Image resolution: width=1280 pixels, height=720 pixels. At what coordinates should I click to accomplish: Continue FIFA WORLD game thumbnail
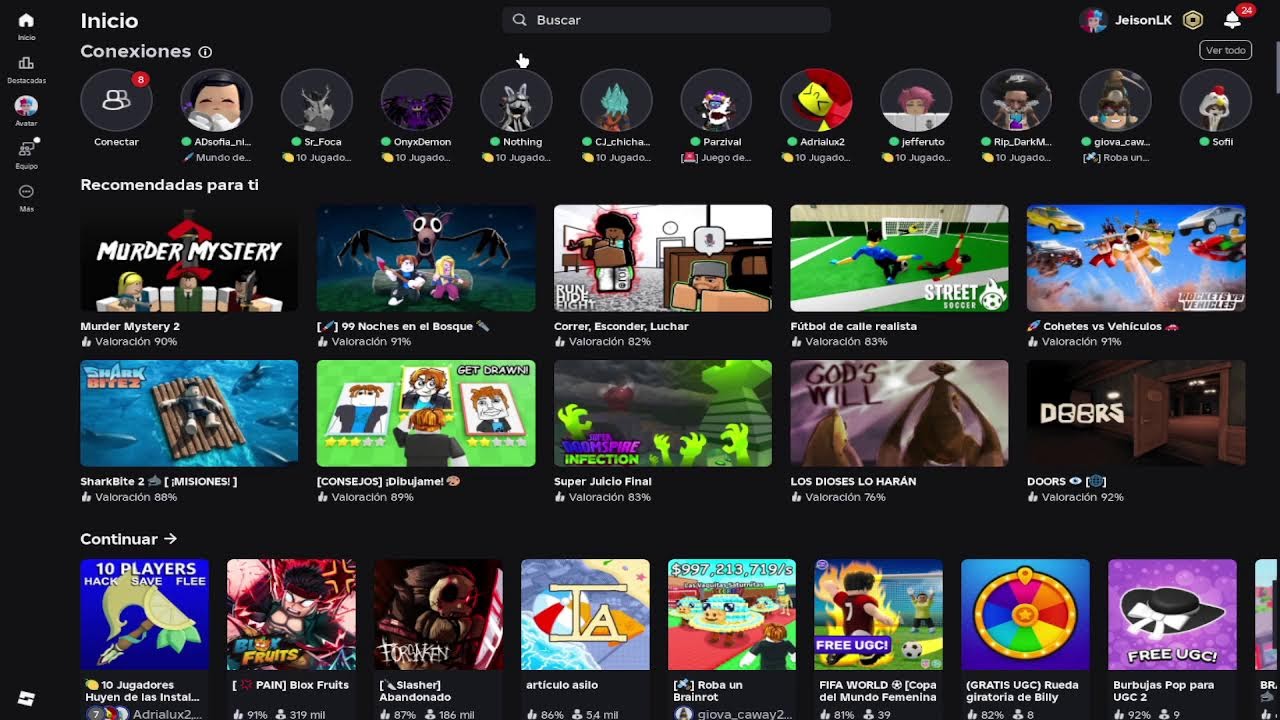(x=880, y=614)
